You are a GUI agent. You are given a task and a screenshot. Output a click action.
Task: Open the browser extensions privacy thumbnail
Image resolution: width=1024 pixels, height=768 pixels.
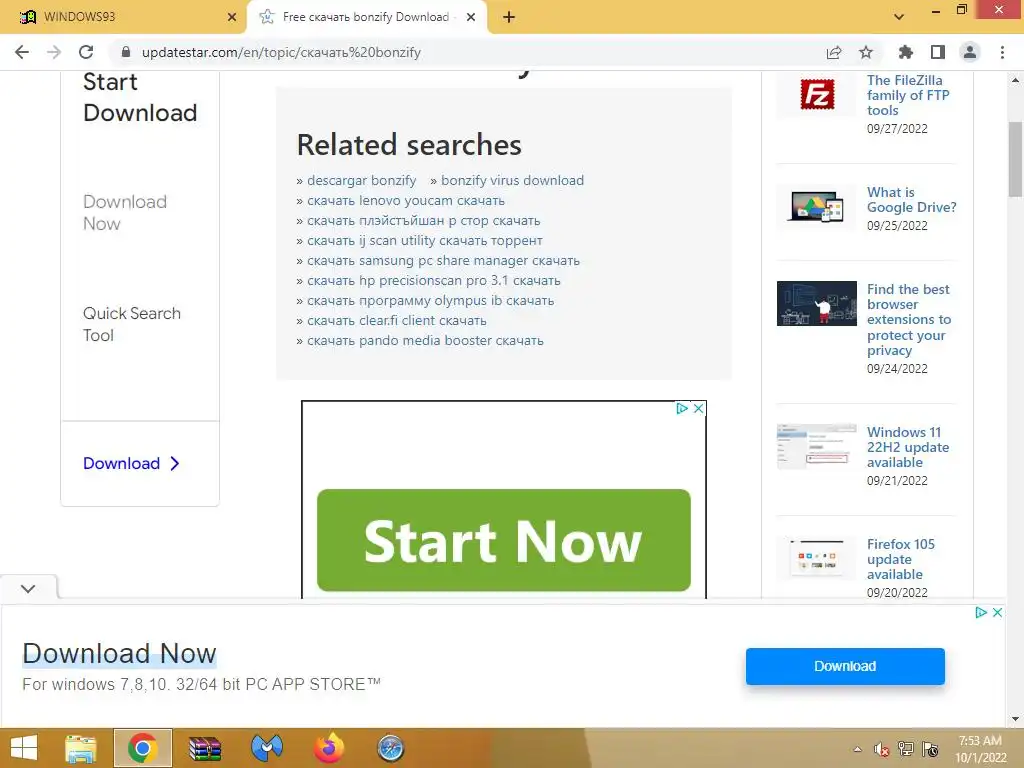point(816,303)
